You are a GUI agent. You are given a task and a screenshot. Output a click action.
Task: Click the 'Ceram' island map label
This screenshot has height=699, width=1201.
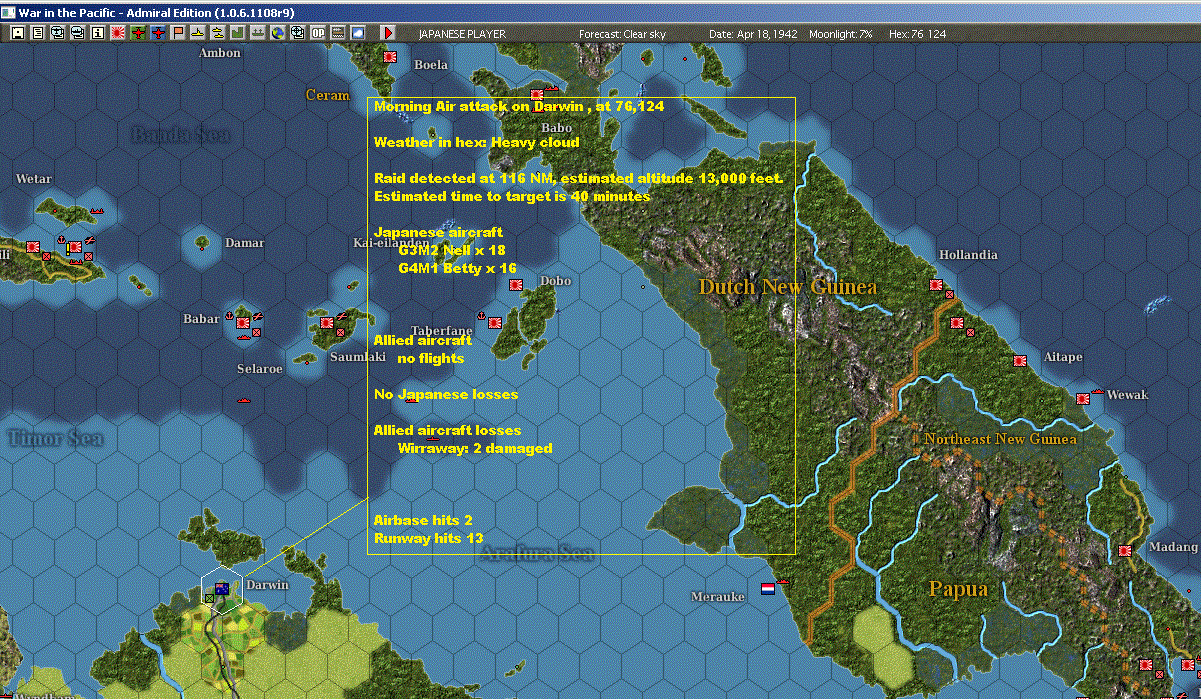point(327,95)
